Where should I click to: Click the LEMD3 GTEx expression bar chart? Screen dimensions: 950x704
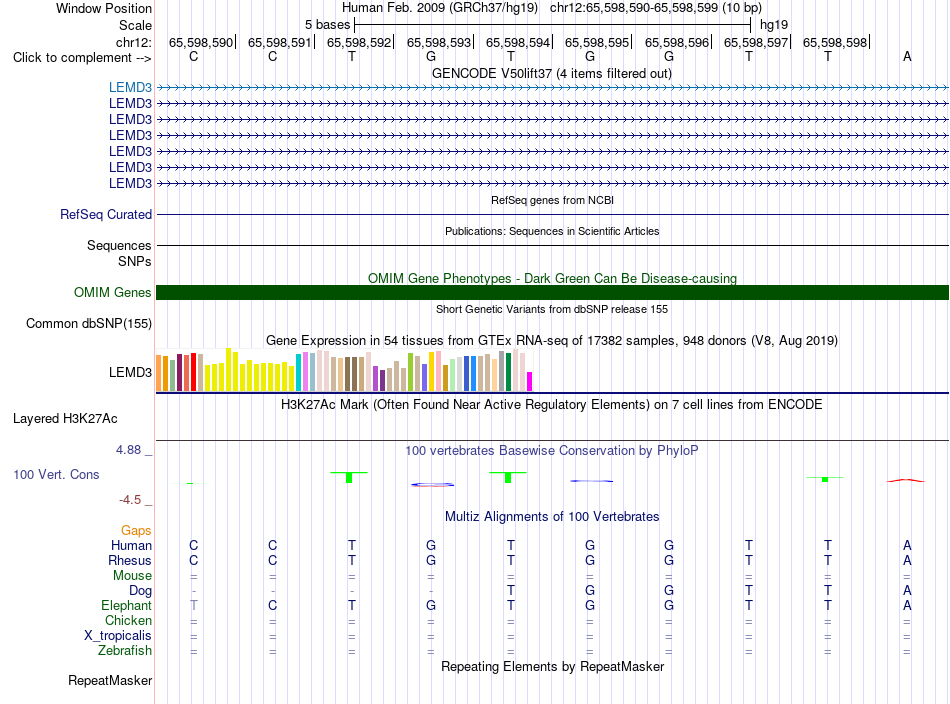[x=344, y=370]
